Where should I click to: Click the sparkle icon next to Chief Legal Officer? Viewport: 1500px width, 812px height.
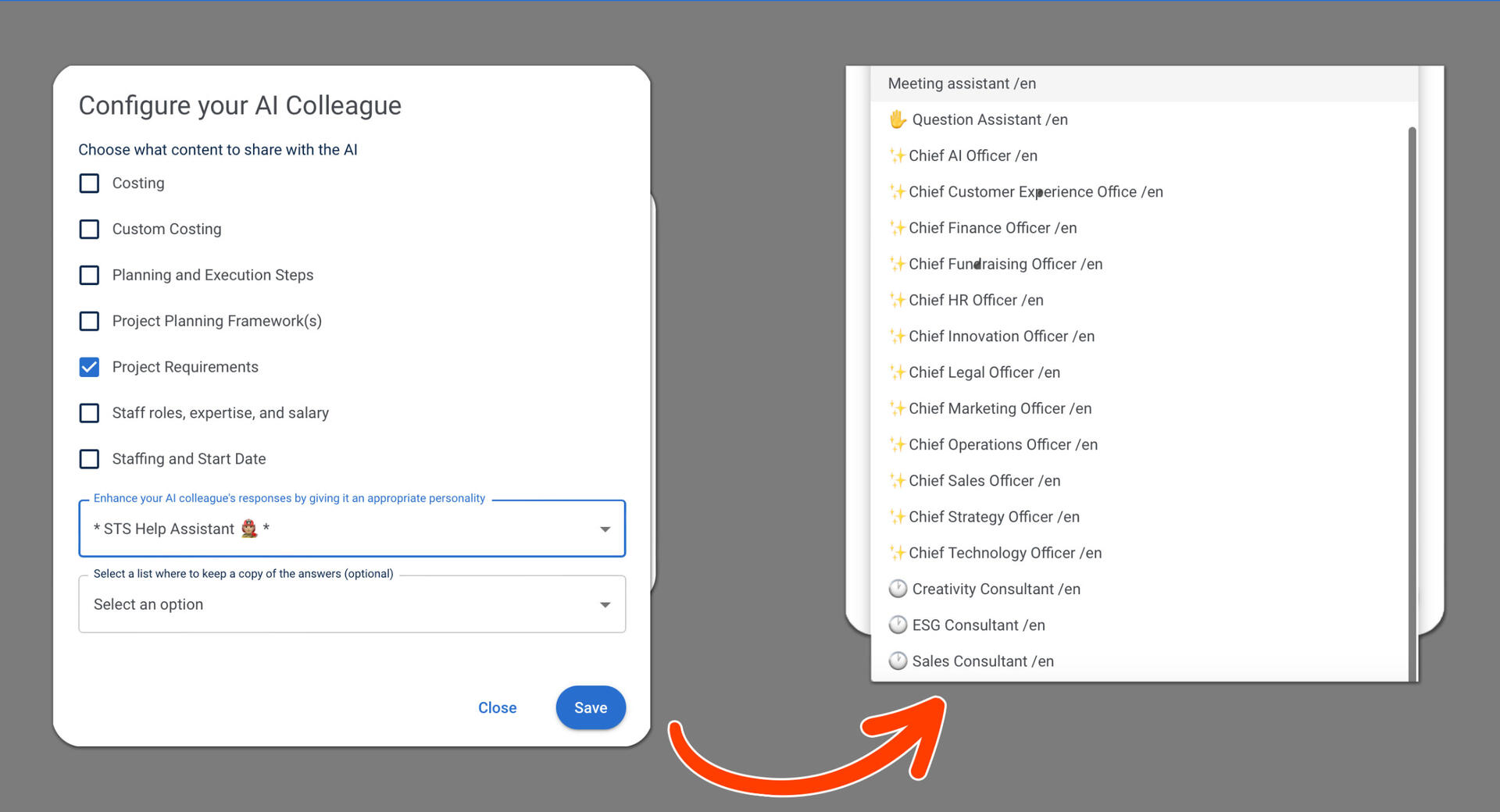897,372
